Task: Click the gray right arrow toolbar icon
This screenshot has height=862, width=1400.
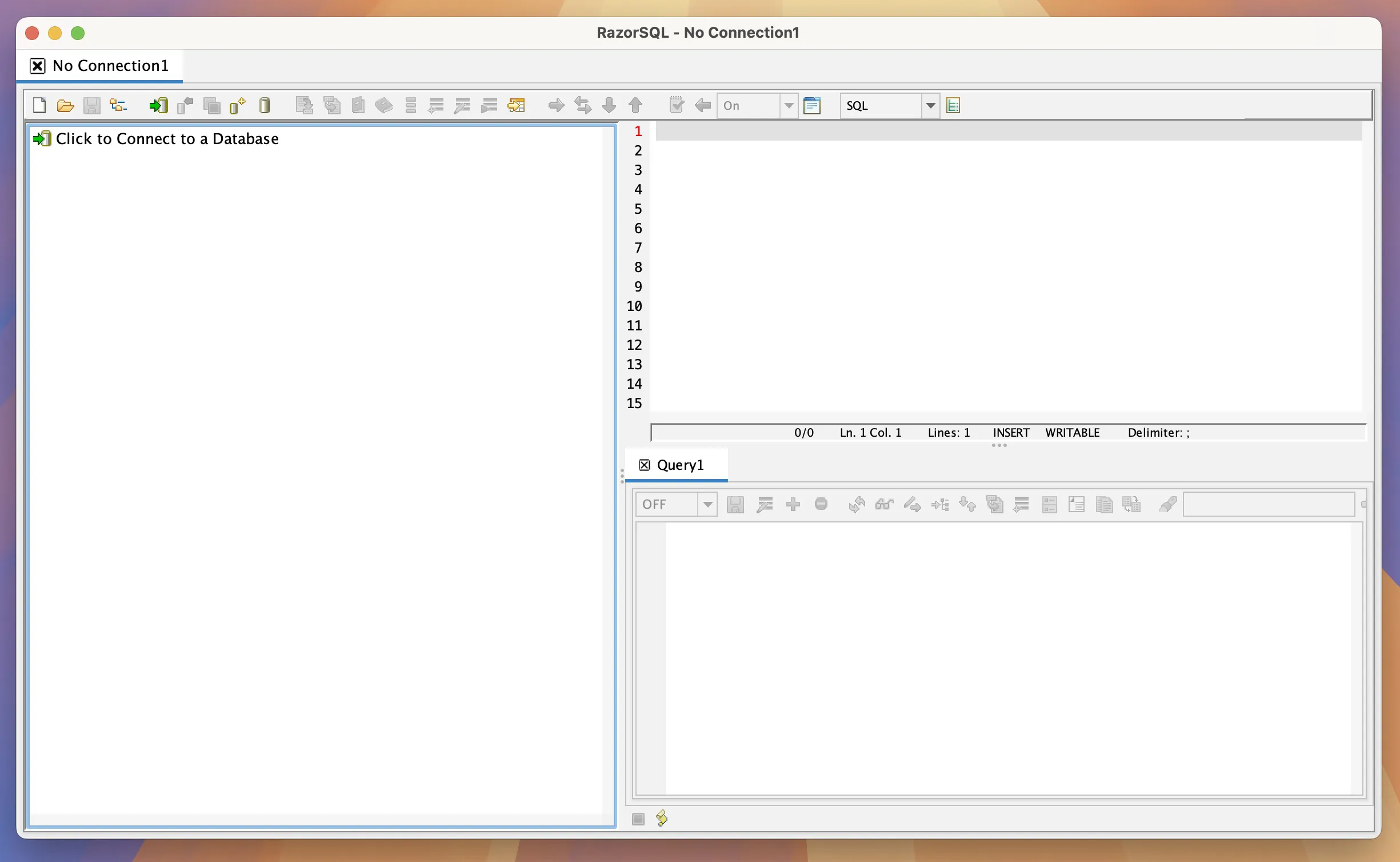Action: tap(556, 105)
